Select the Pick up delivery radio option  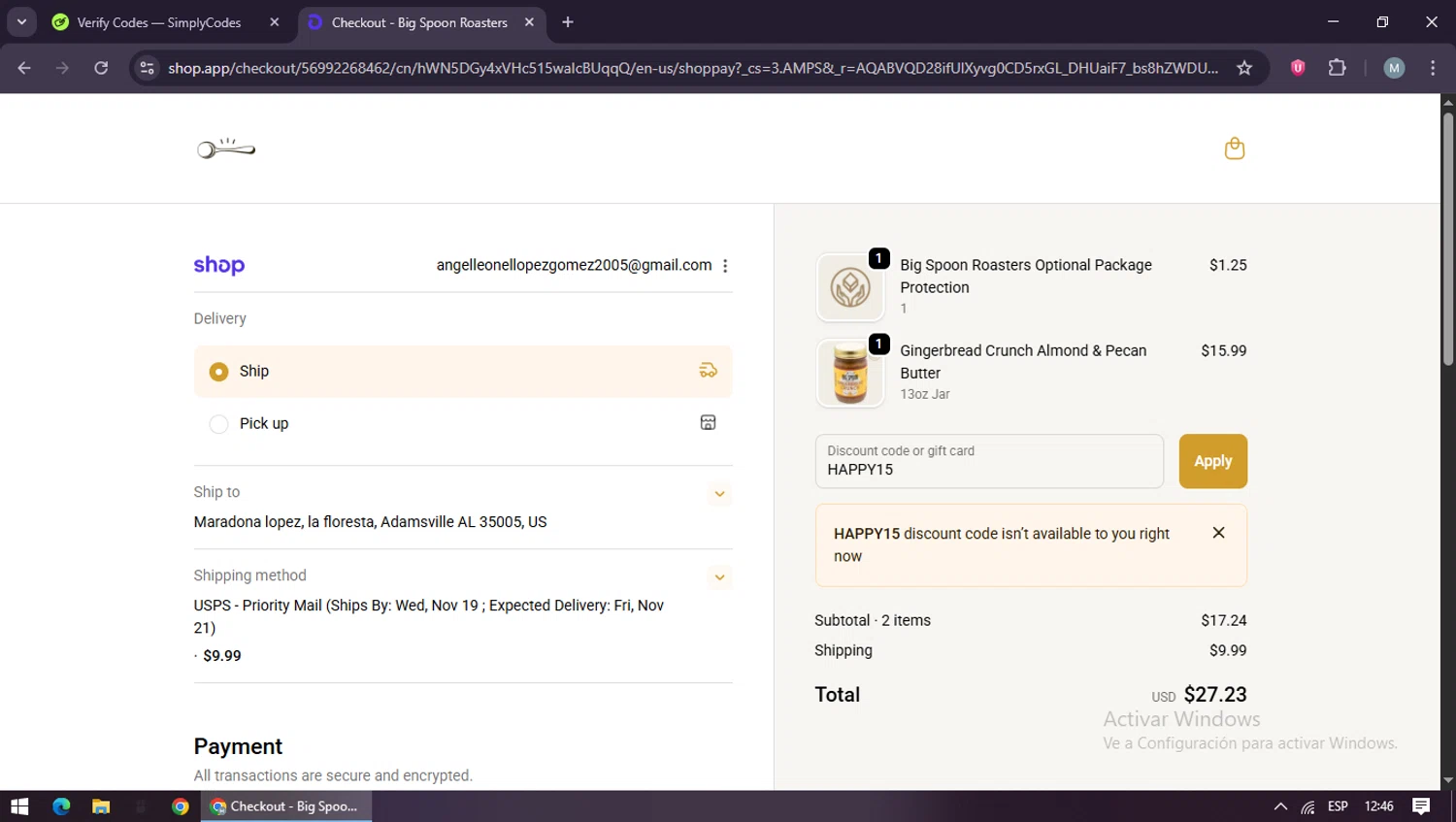click(219, 424)
